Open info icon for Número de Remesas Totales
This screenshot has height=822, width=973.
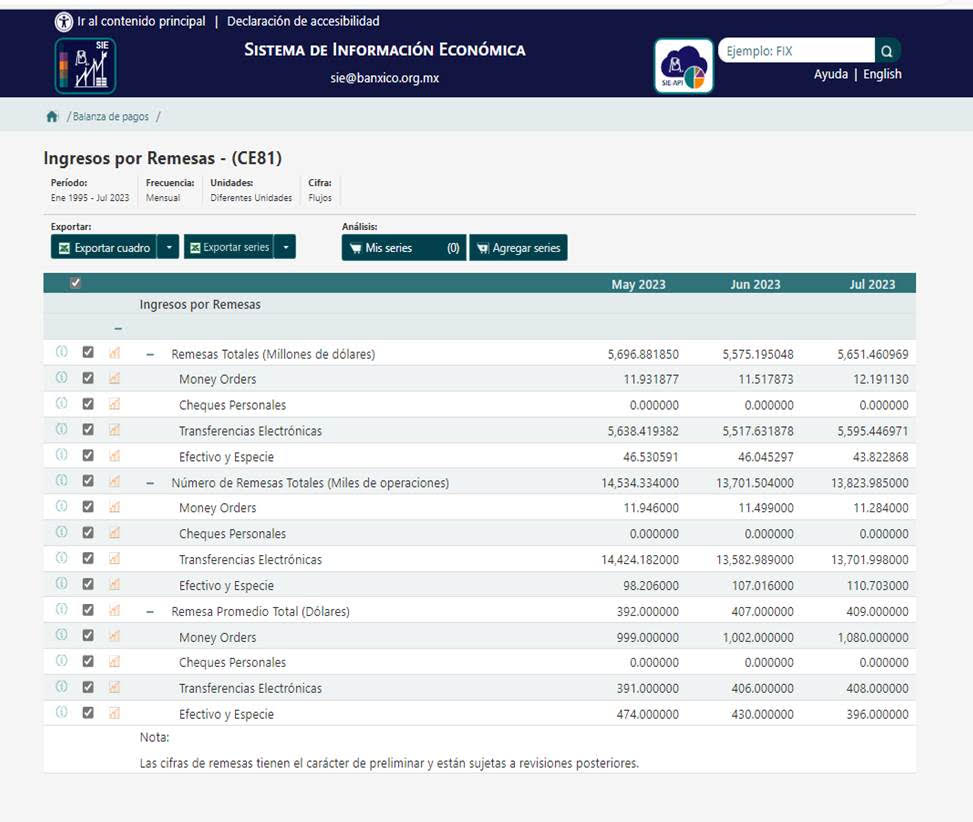[x=61, y=481]
